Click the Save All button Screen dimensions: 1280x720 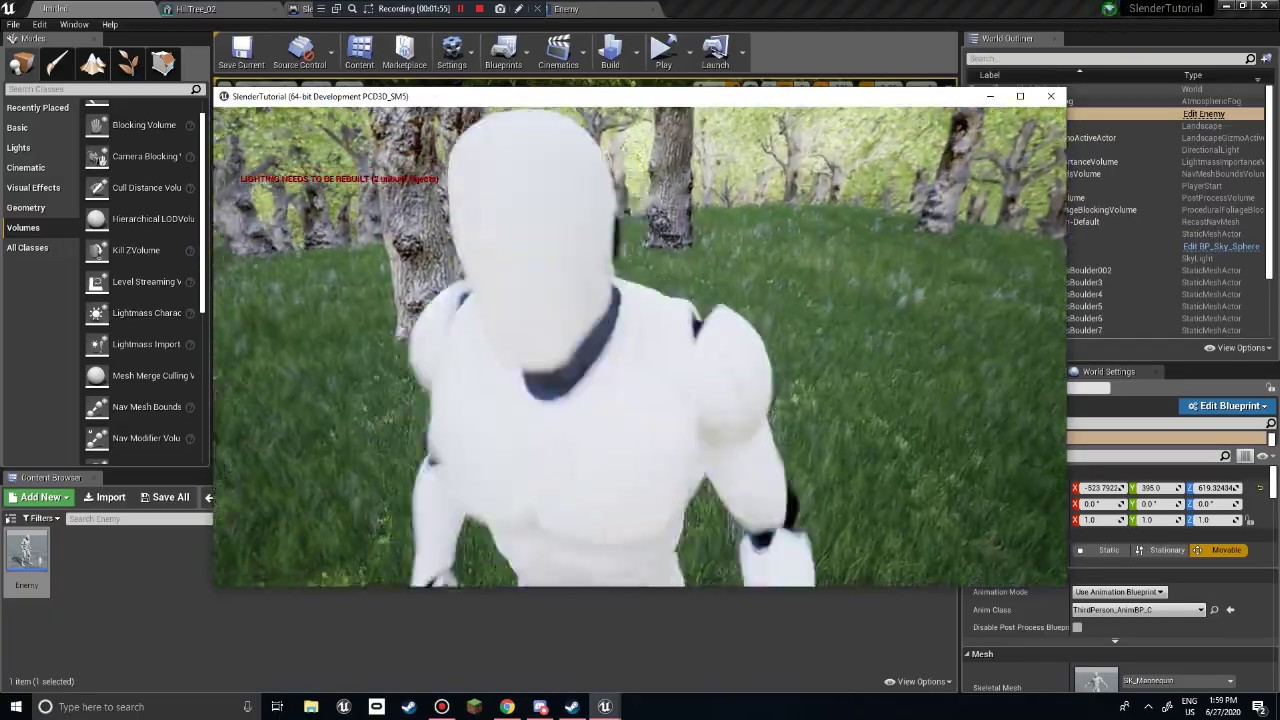point(165,497)
